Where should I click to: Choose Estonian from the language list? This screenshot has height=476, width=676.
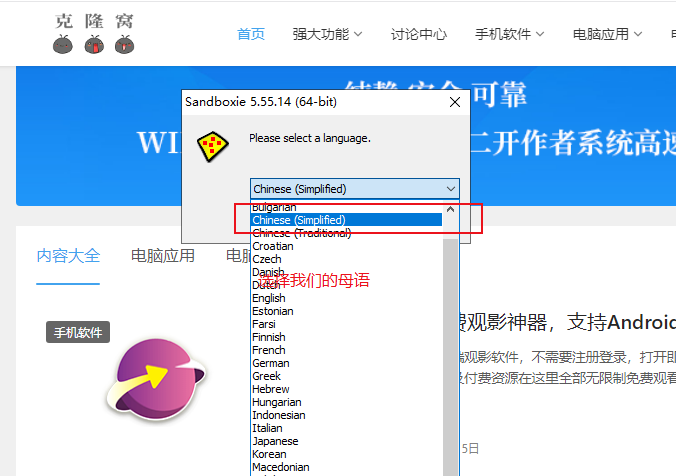point(347,311)
